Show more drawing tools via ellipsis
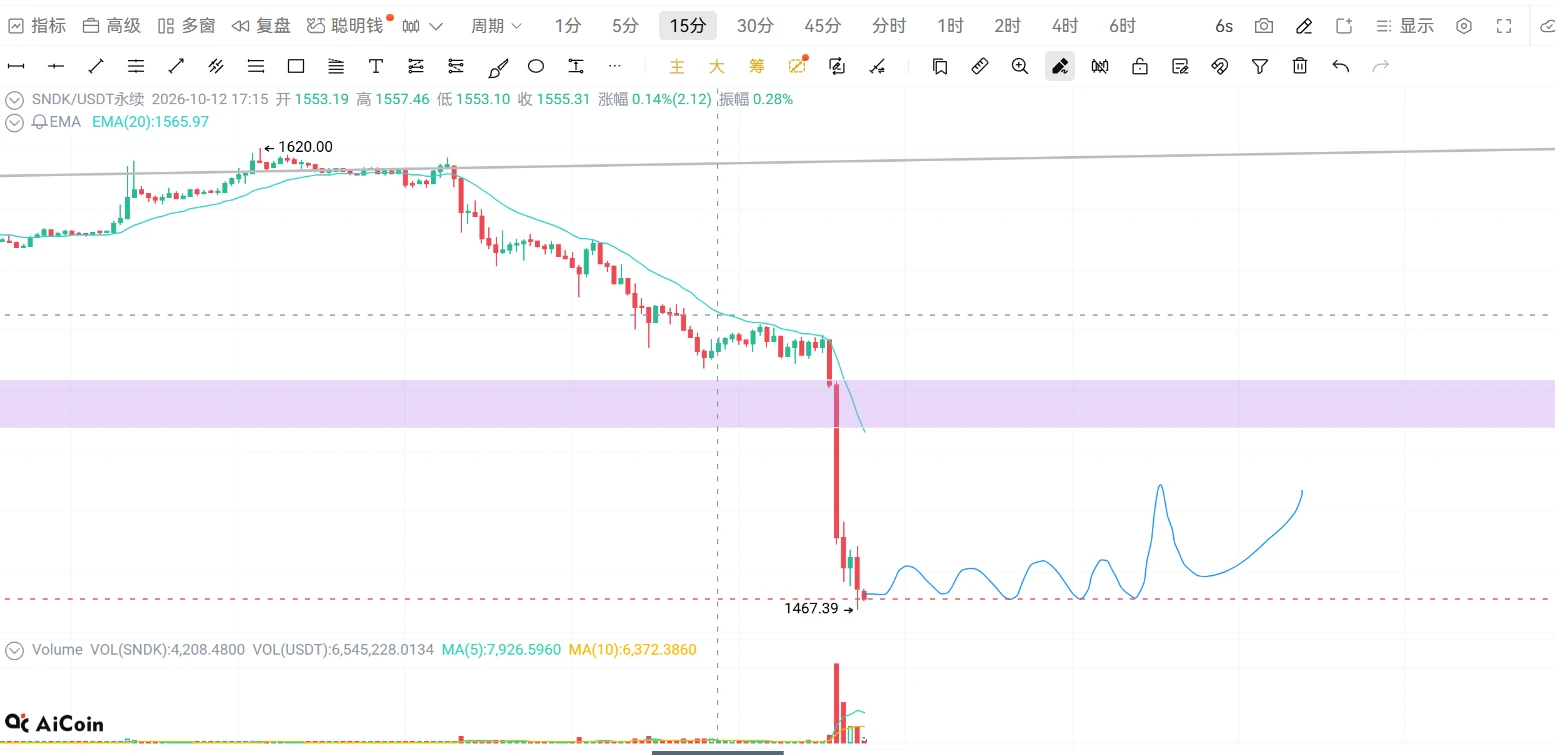Viewport: 1555px width, 755px height. coord(615,67)
